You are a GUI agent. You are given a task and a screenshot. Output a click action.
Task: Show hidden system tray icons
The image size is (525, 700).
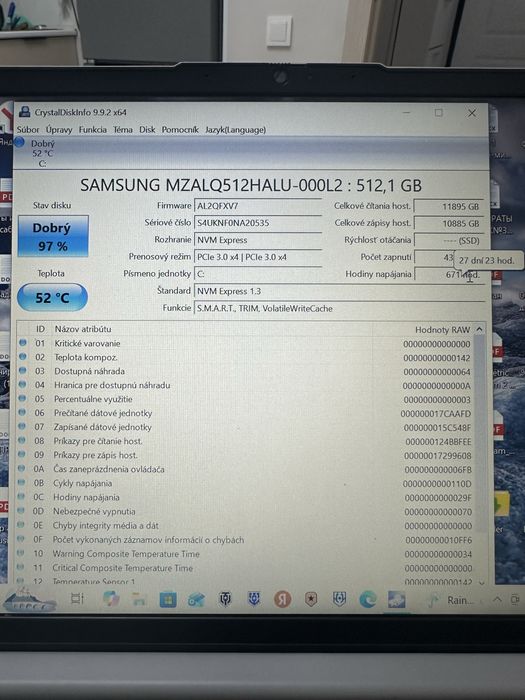pos(497,599)
